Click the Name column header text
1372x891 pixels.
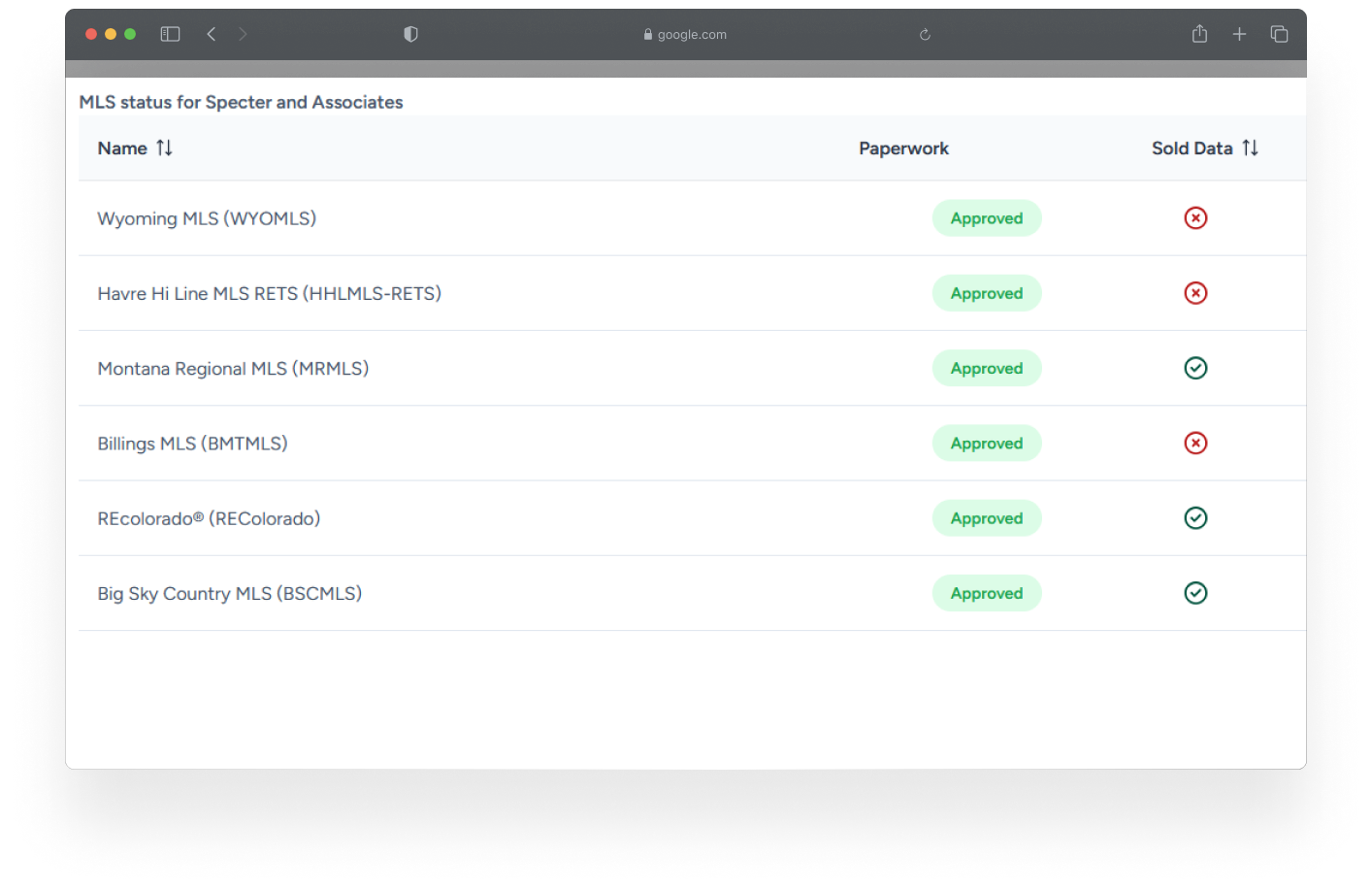point(122,148)
